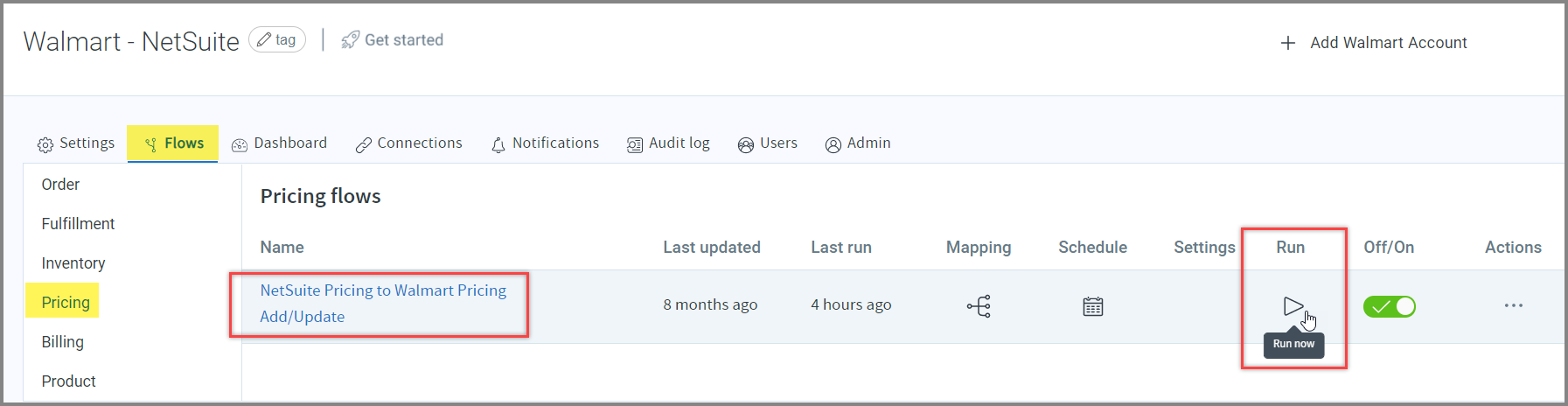This screenshot has width=1568, height=406.
Task: Click the Mapping column header
Action: click(x=979, y=248)
